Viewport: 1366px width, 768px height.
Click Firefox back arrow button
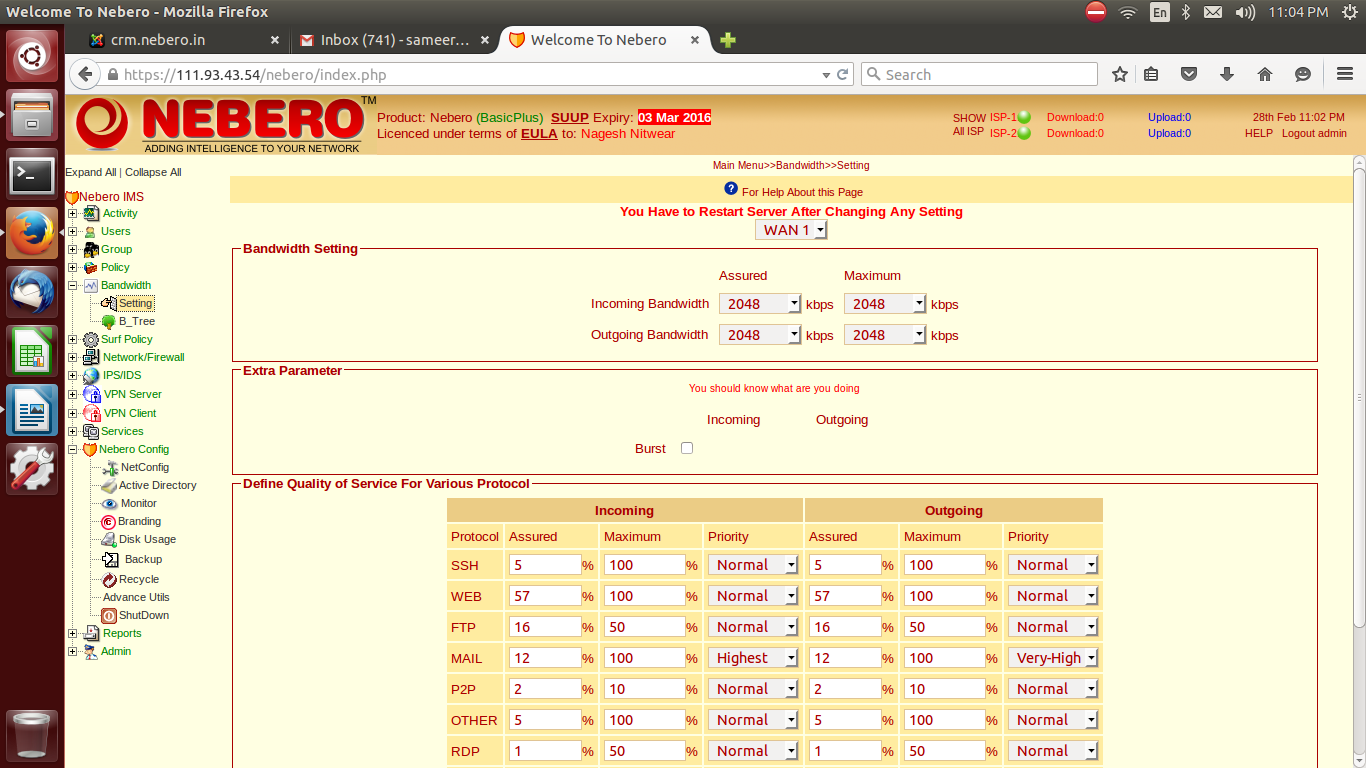85,74
